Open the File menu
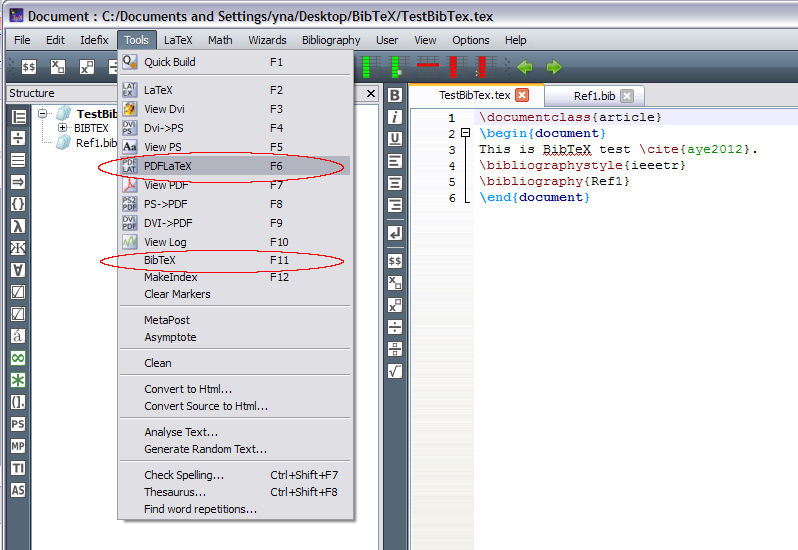 22,40
